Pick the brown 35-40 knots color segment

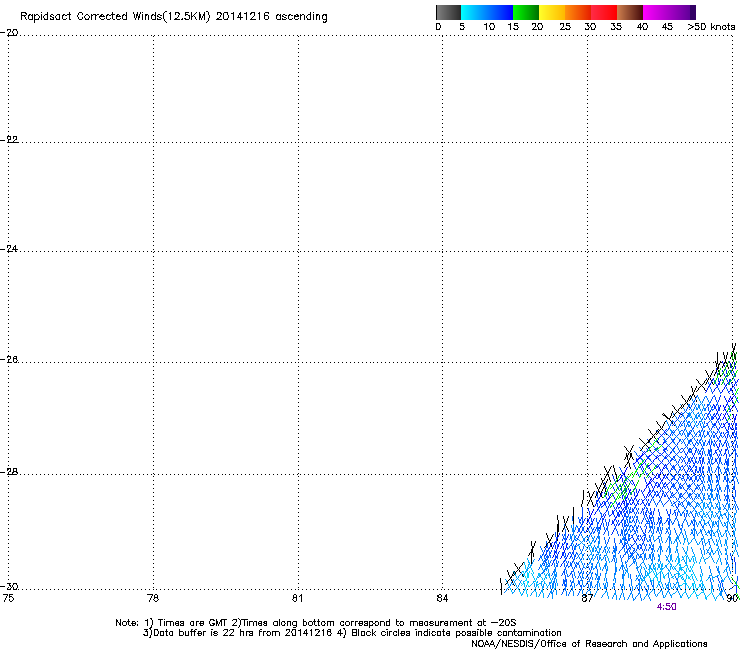point(630,12)
